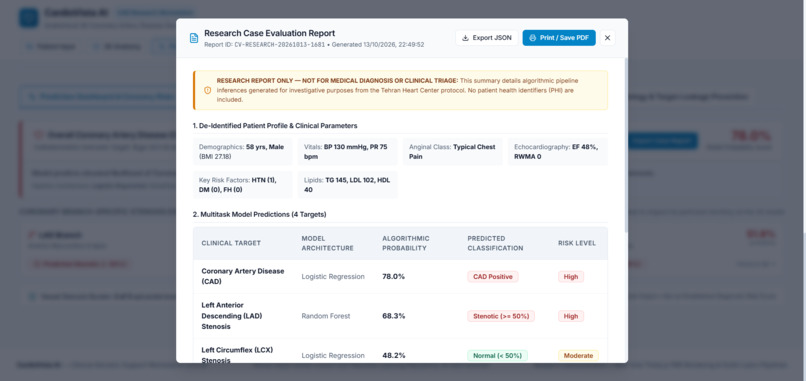The width and height of the screenshot is (806, 381).
Task: Click Key Risk Factors HTN card
Action: (243, 185)
